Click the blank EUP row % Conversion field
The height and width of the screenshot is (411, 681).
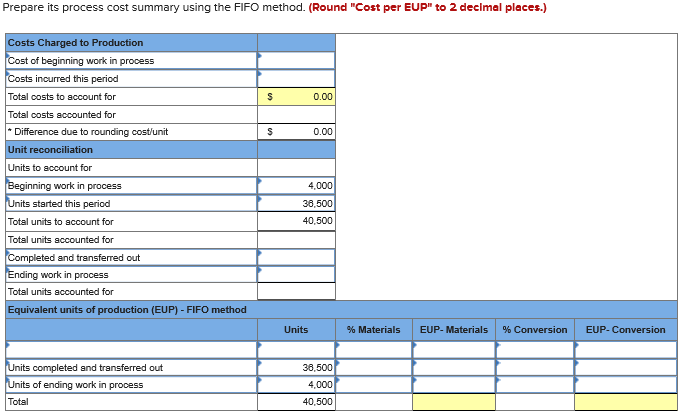535,350
